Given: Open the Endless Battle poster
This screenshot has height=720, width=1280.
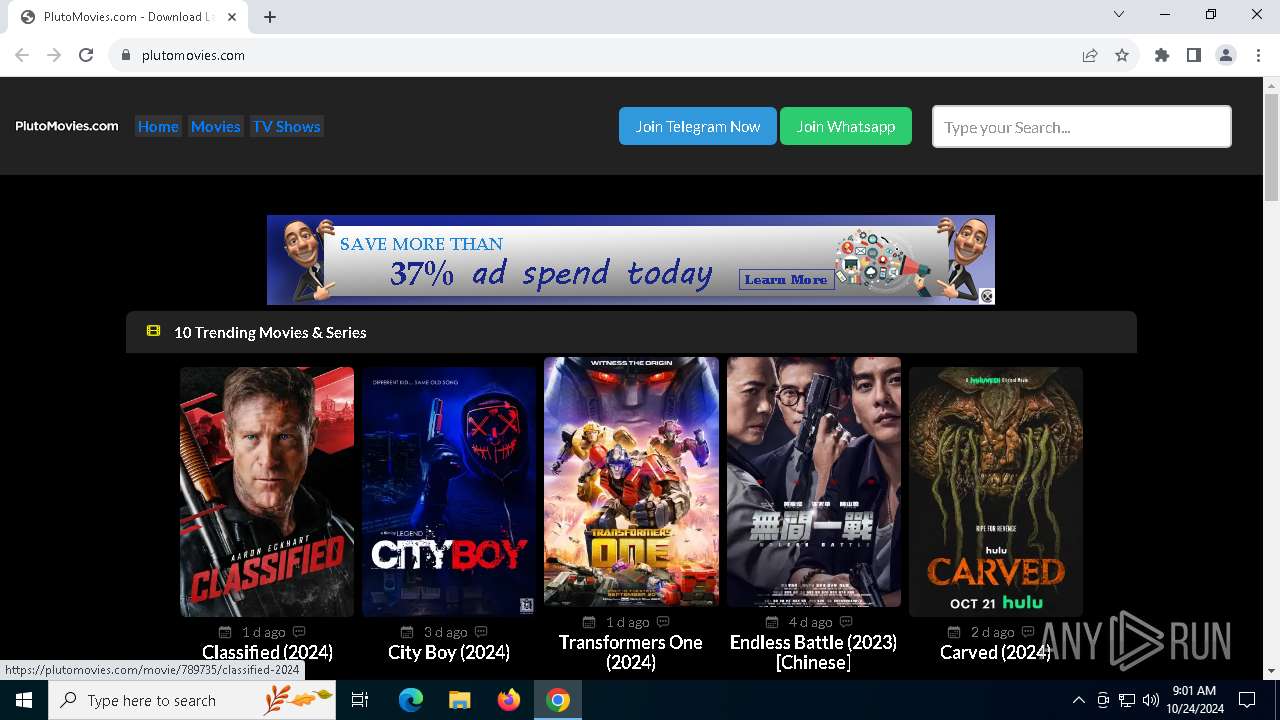Looking at the screenshot, I should pos(813,481).
